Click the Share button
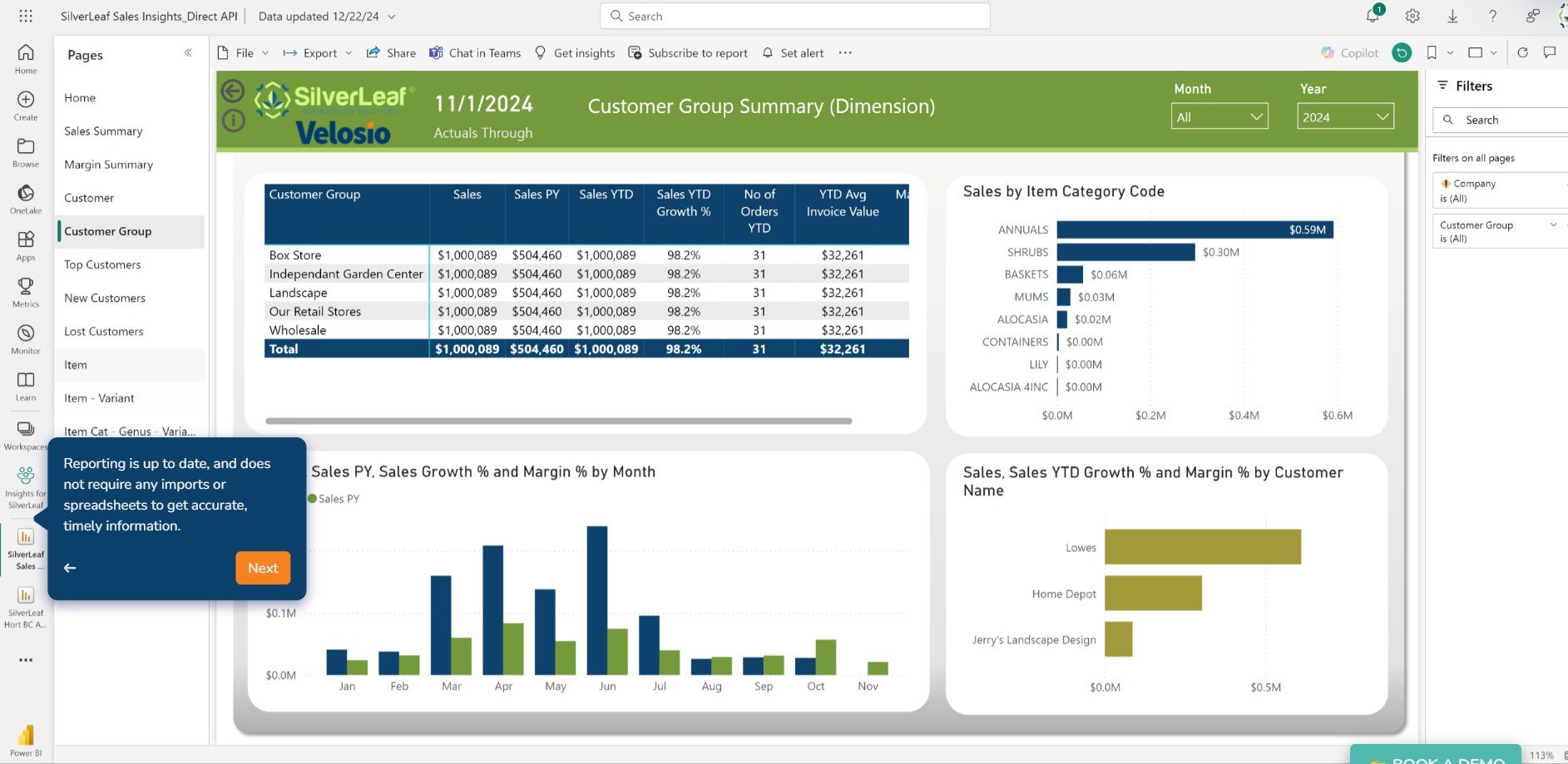The height and width of the screenshot is (764, 1568). (391, 52)
